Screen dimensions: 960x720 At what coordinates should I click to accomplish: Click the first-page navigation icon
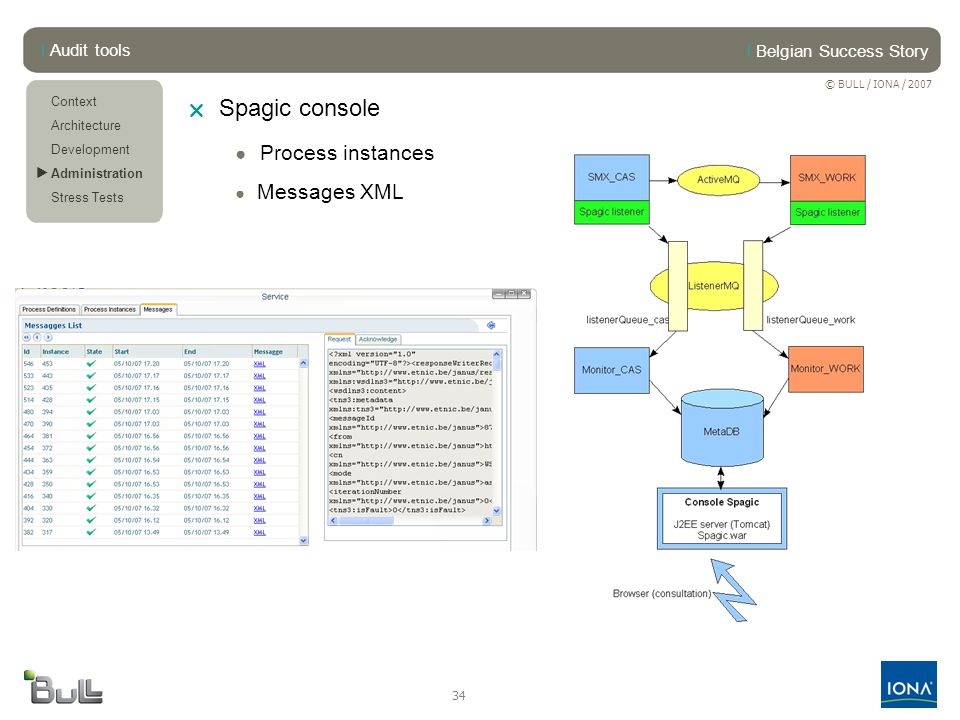click(x=26, y=337)
